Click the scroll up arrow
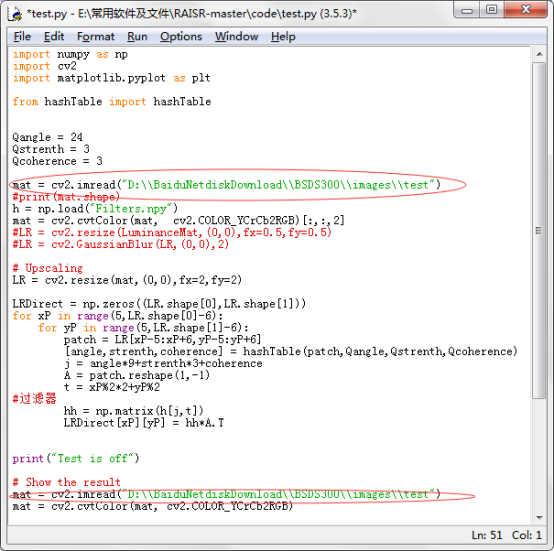This screenshot has height=551, width=554. coord(539,54)
